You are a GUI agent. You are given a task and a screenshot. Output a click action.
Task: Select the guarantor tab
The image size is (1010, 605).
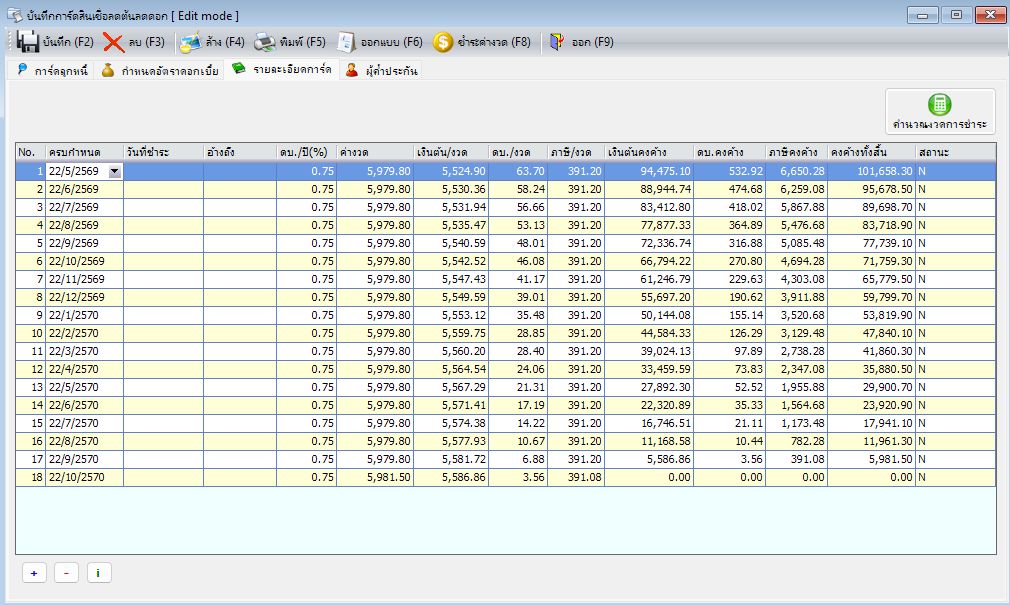(381, 70)
